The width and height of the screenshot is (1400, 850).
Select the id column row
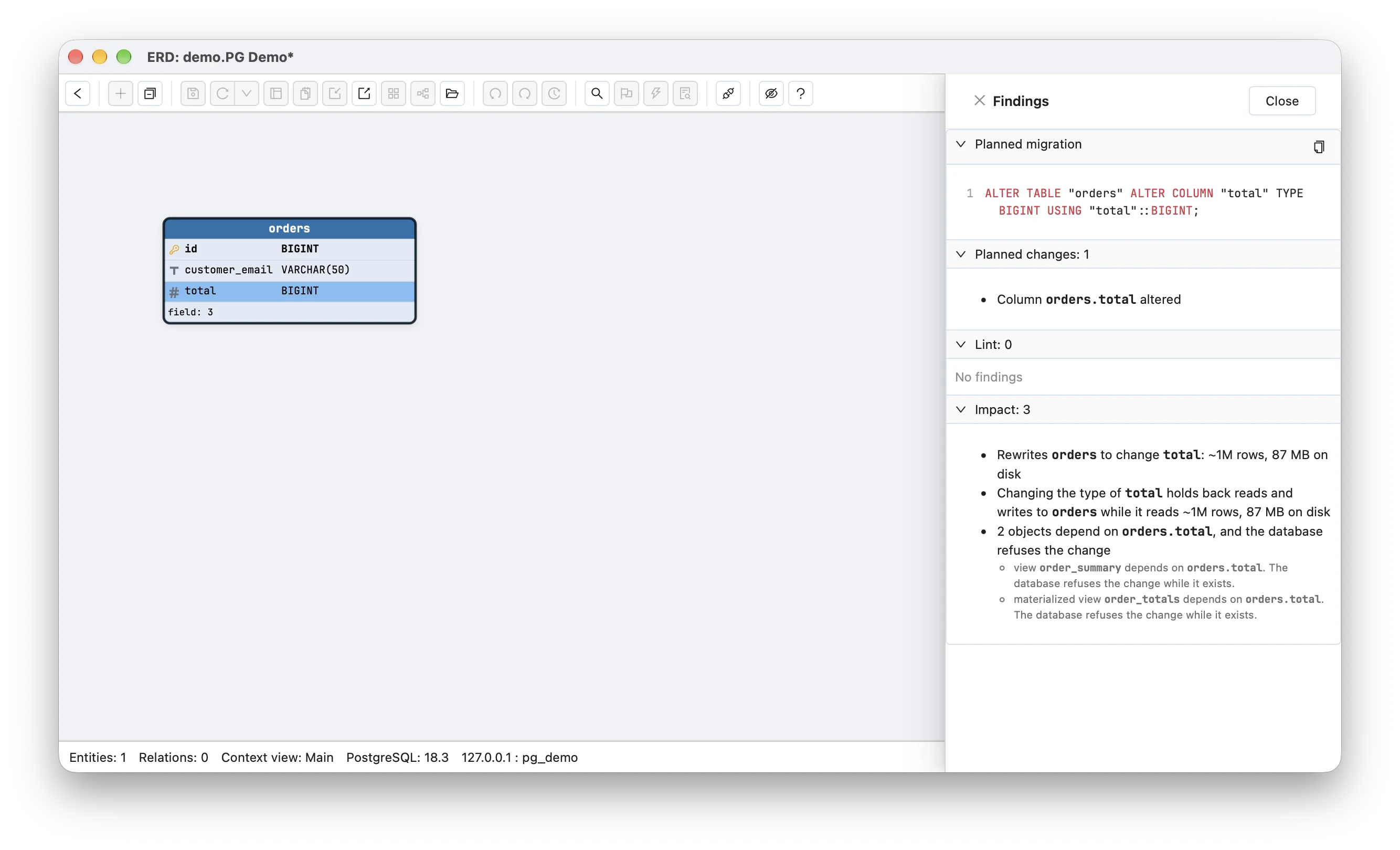[x=289, y=249]
